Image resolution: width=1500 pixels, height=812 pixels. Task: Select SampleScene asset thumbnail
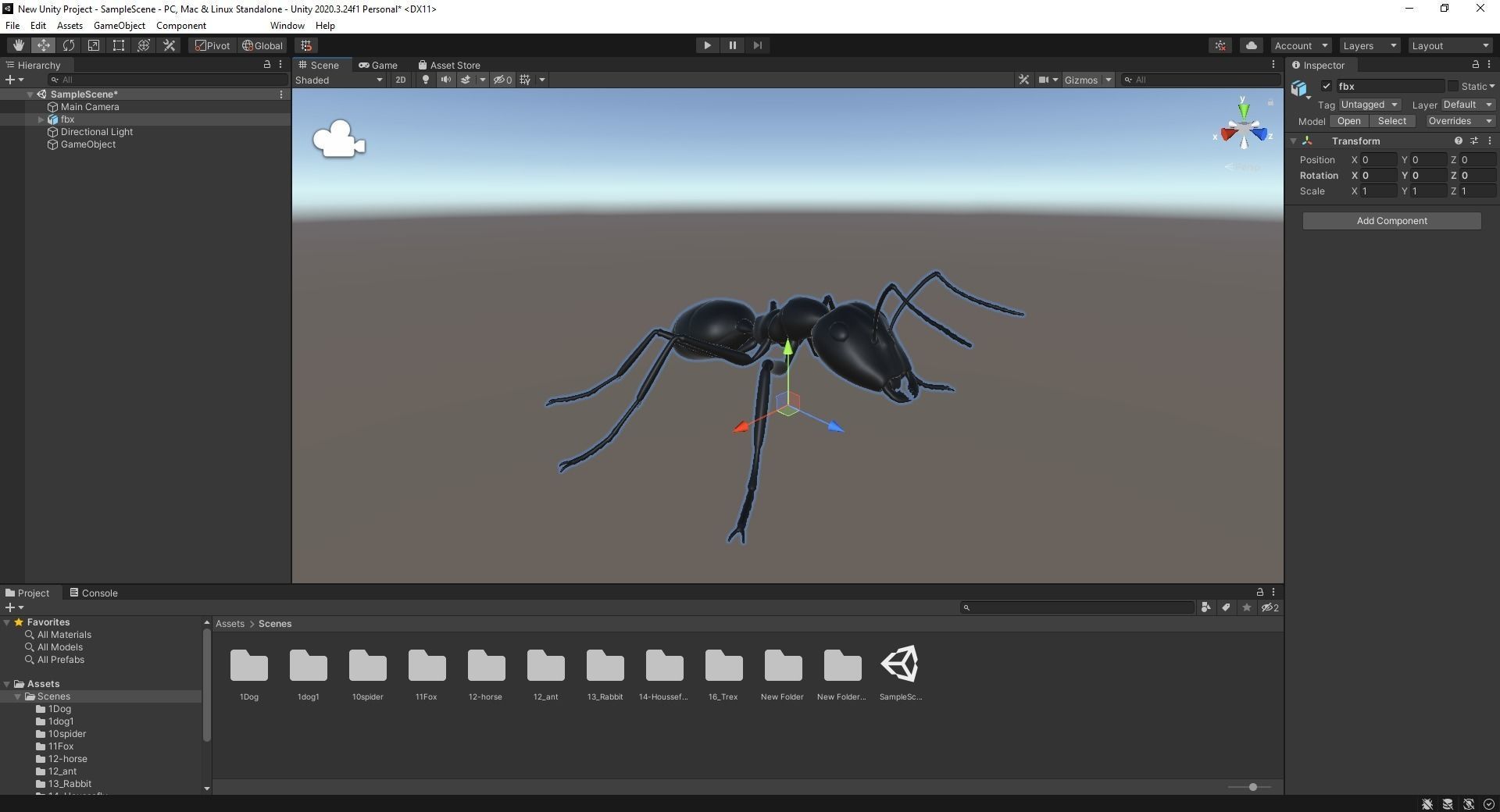(x=900, y=664)
